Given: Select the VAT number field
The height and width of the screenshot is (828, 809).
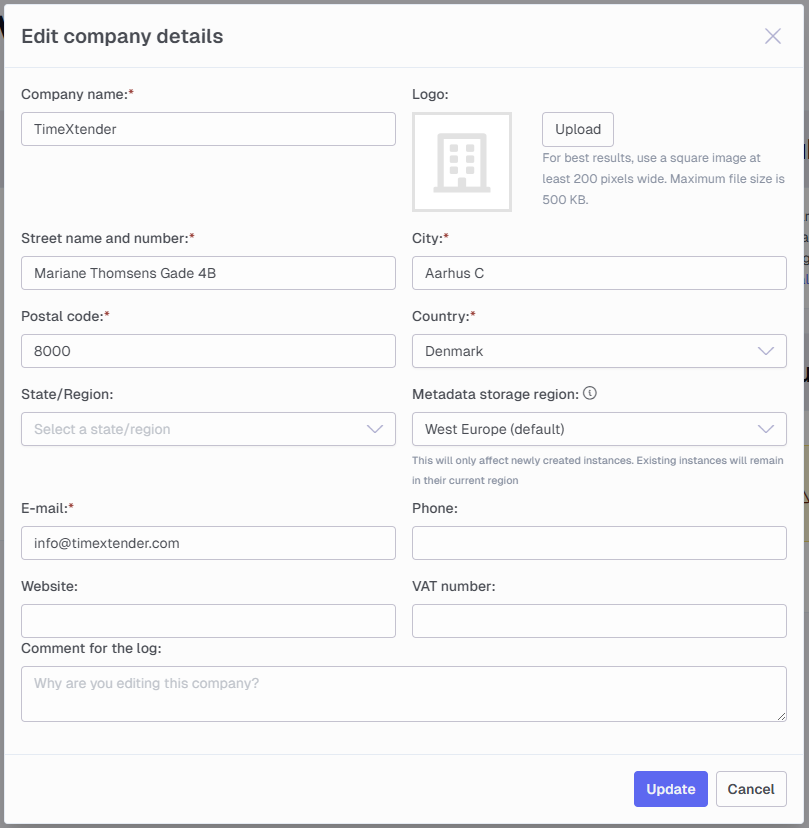Looking at the screenshot, I should [x=599, y=621].
